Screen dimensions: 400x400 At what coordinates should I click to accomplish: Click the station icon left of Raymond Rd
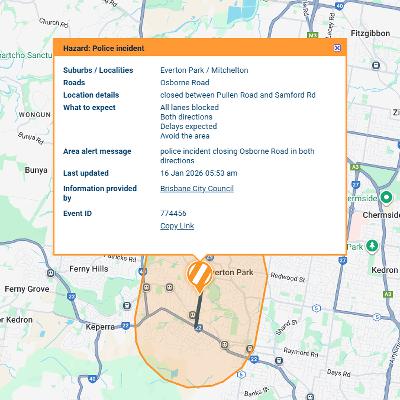(x=279, y=360)
